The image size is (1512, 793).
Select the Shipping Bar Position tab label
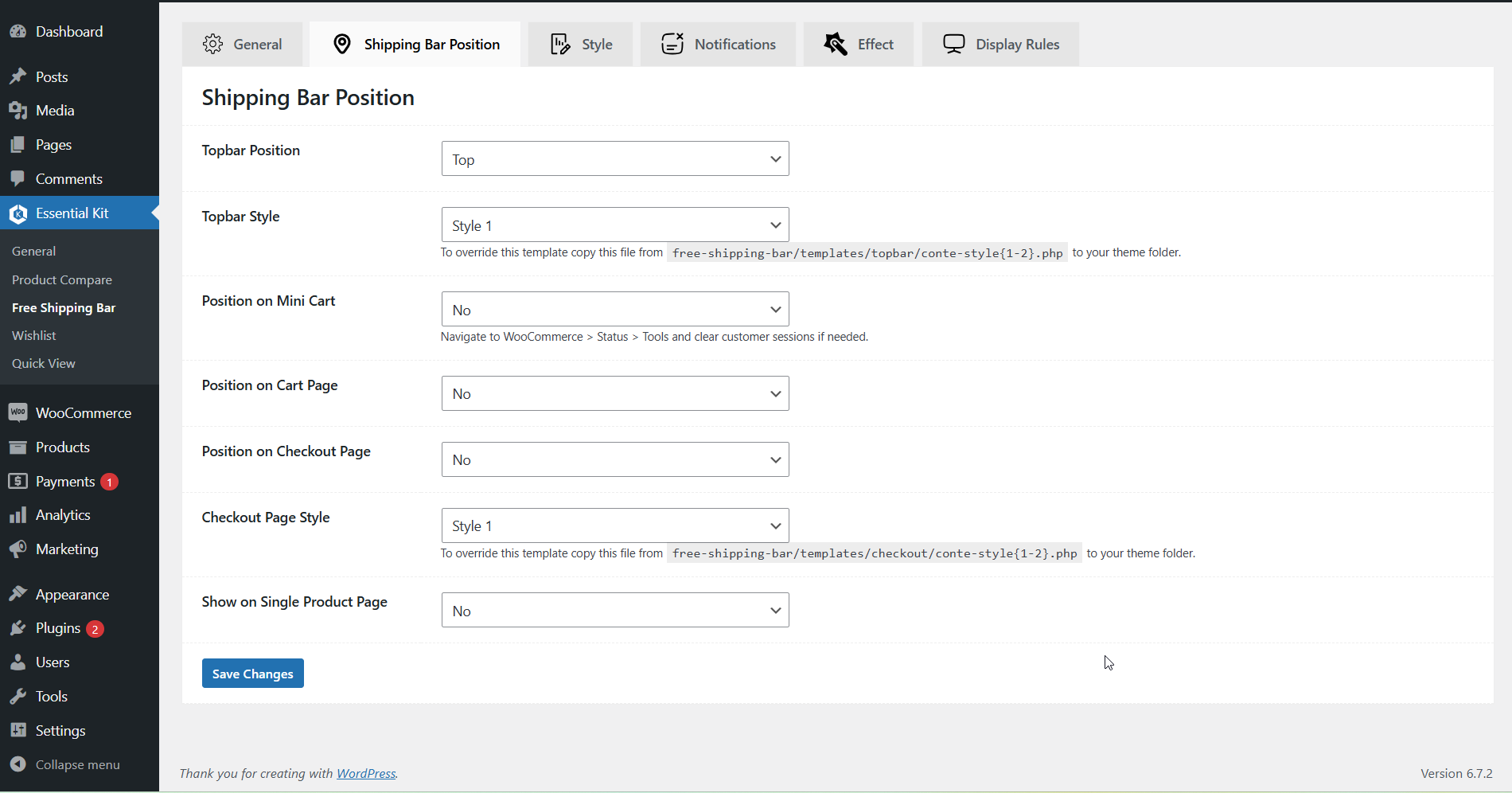(x=432, y=45)
